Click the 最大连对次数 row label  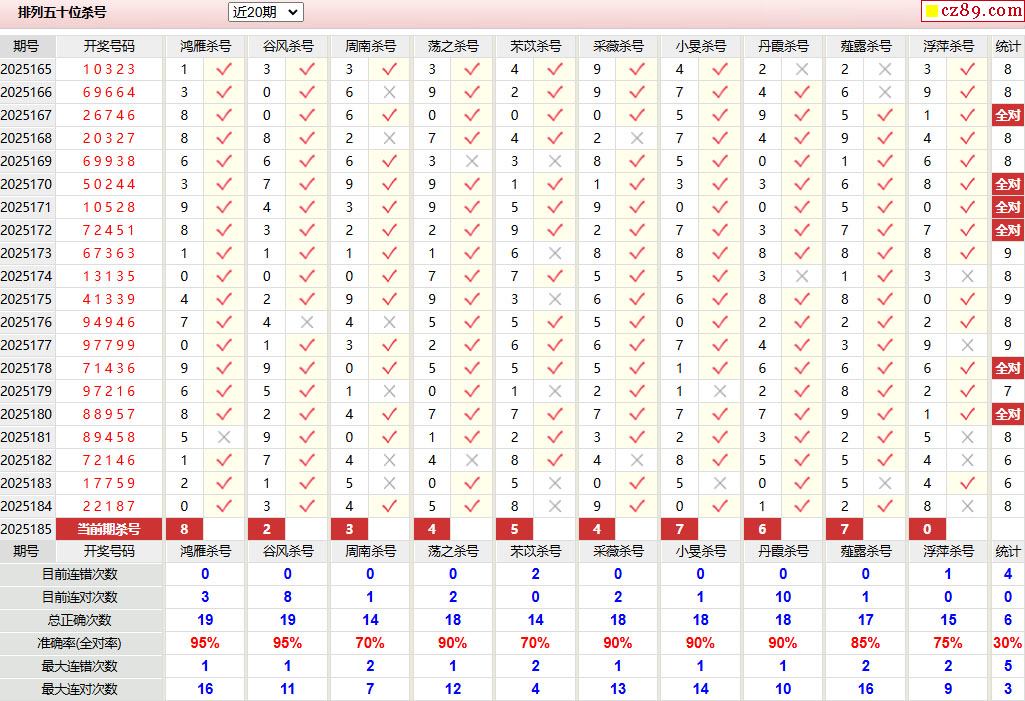(x=80, y=689)
